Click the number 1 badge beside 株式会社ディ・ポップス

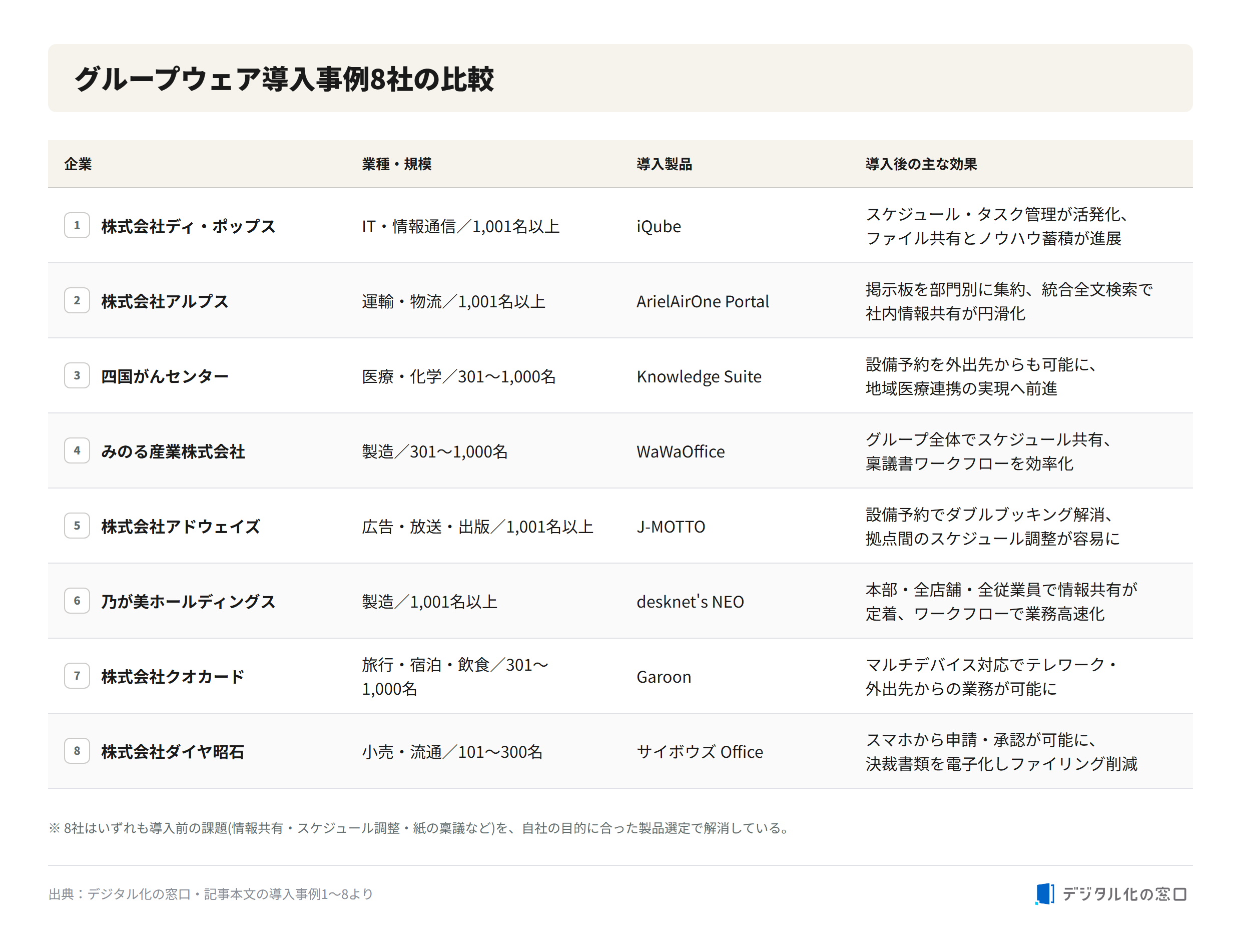click(x=77, y=226)
